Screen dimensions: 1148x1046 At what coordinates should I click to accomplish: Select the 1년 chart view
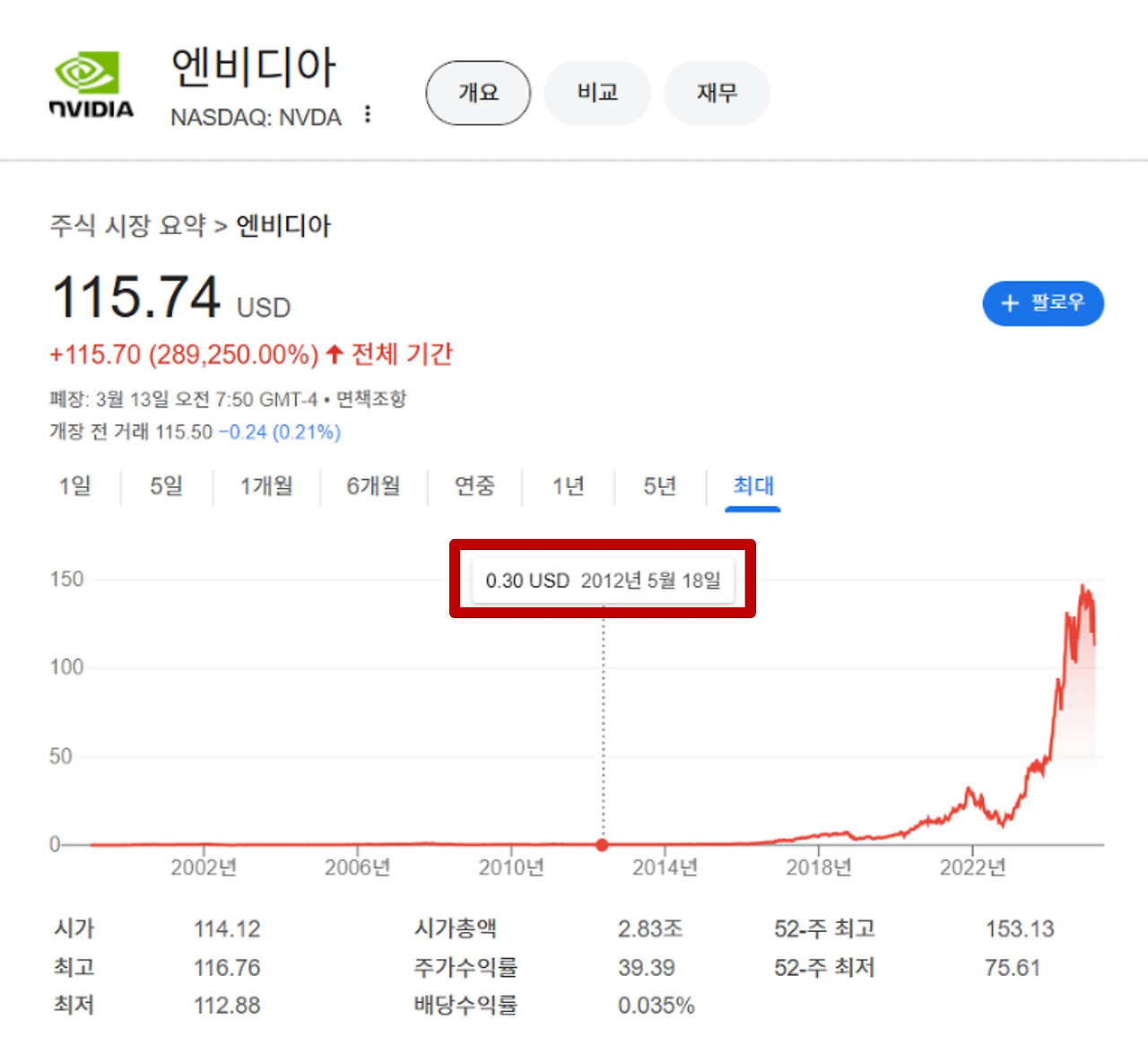coord(569,486)
